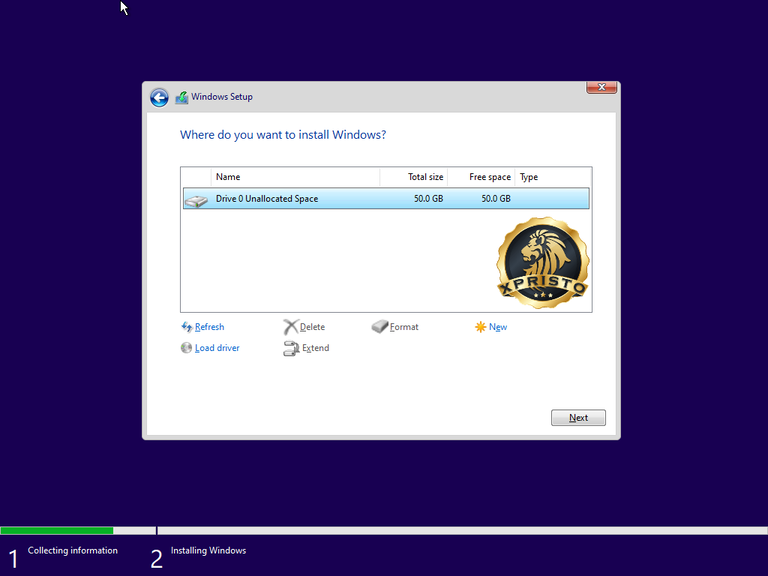The height and width of the screenshot is (576, 768).
Task: Click the Type column header
Action: [x=553, y=177]
